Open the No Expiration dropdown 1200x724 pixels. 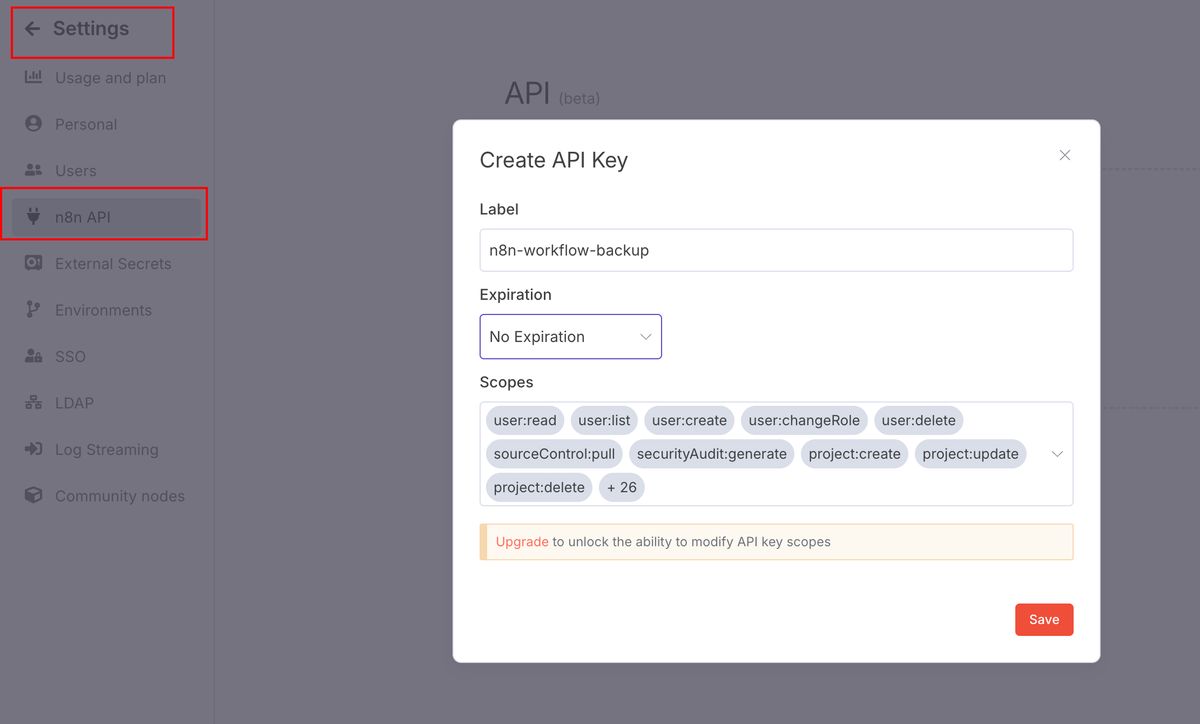click(570, 336)
